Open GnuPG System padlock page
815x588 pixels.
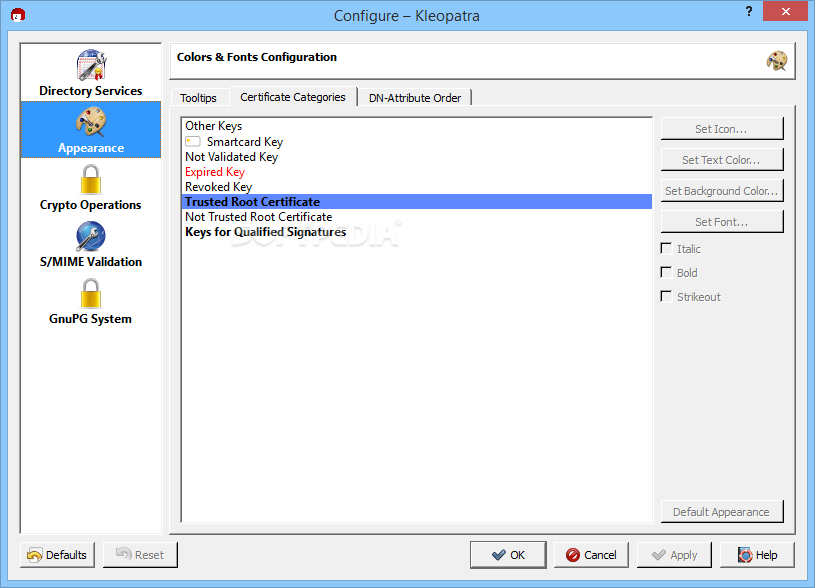91,302
